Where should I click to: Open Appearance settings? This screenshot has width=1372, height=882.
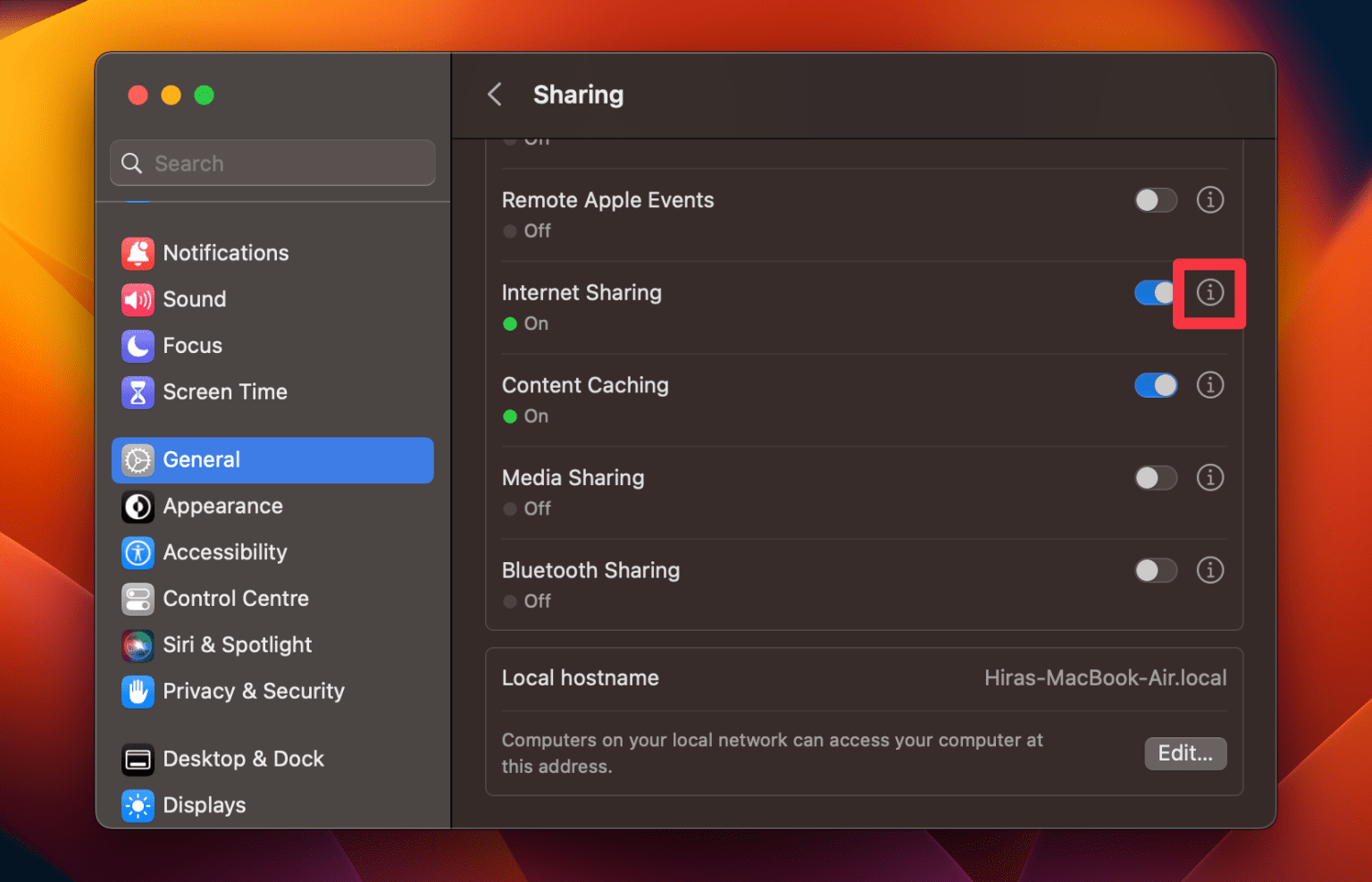tap(222, 506)
